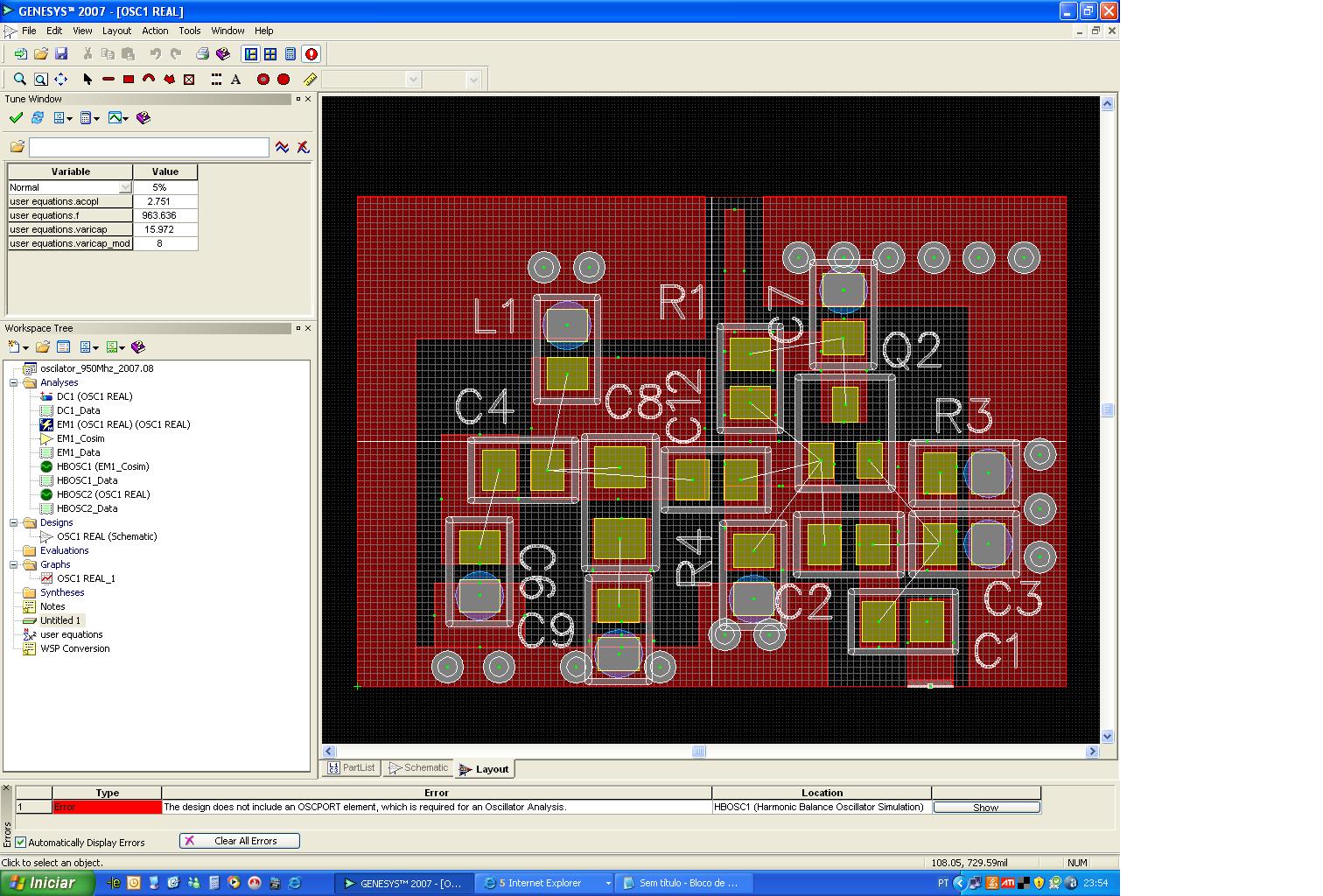Select OSC1 REAL (Schematic) design

click(107, 537)
